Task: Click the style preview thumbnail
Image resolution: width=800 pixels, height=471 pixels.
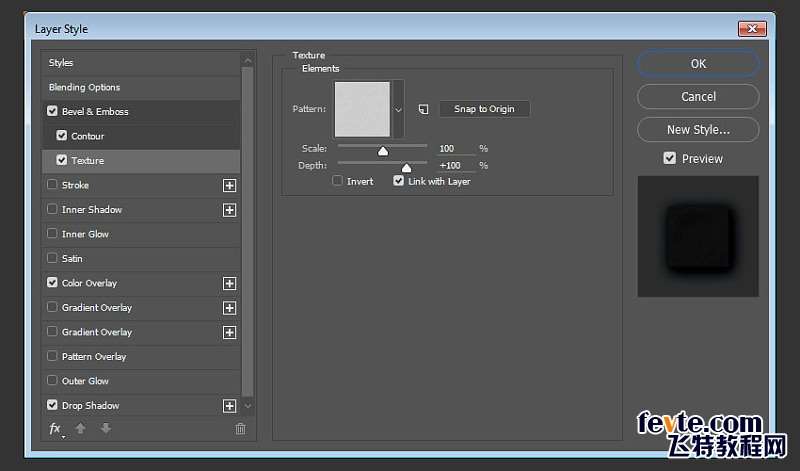Action: (x=698, y=236)
